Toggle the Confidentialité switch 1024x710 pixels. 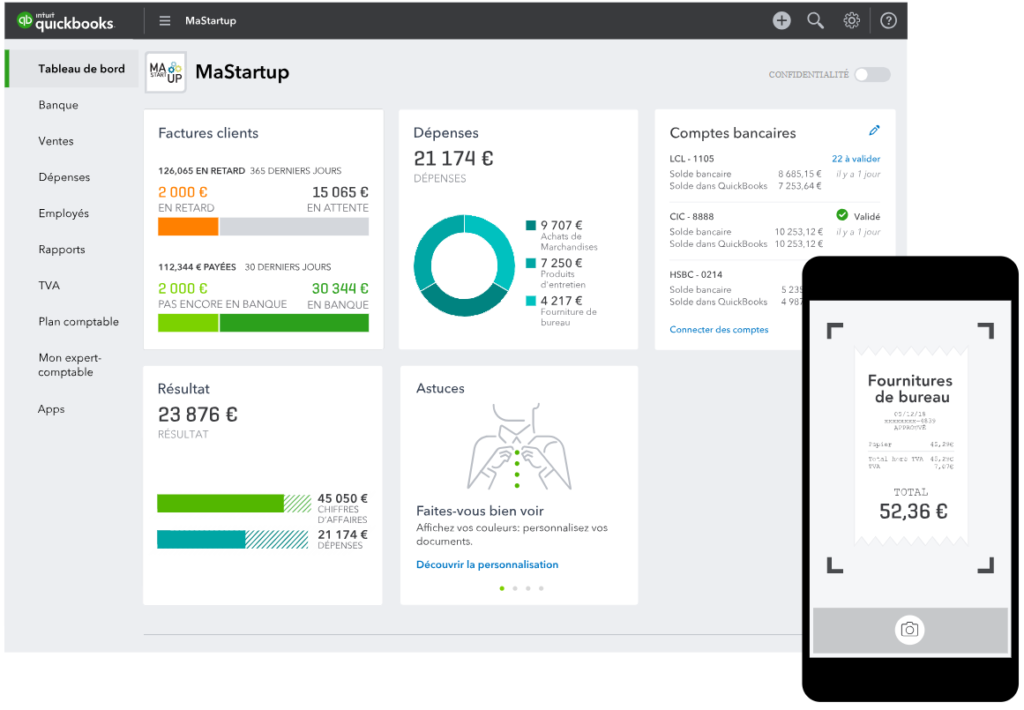tap(872, 74)
